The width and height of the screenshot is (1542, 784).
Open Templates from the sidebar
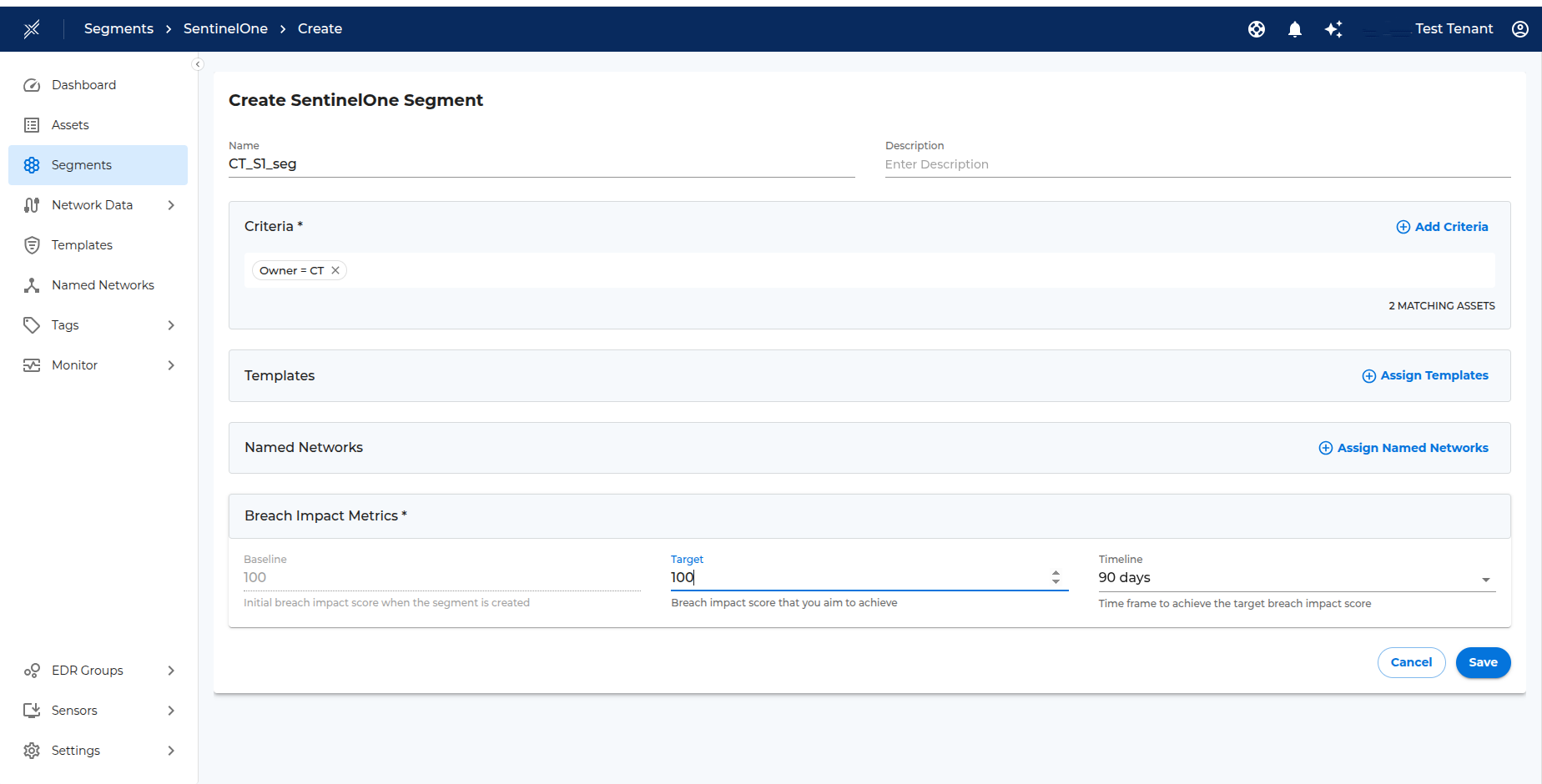pos(32,244)
